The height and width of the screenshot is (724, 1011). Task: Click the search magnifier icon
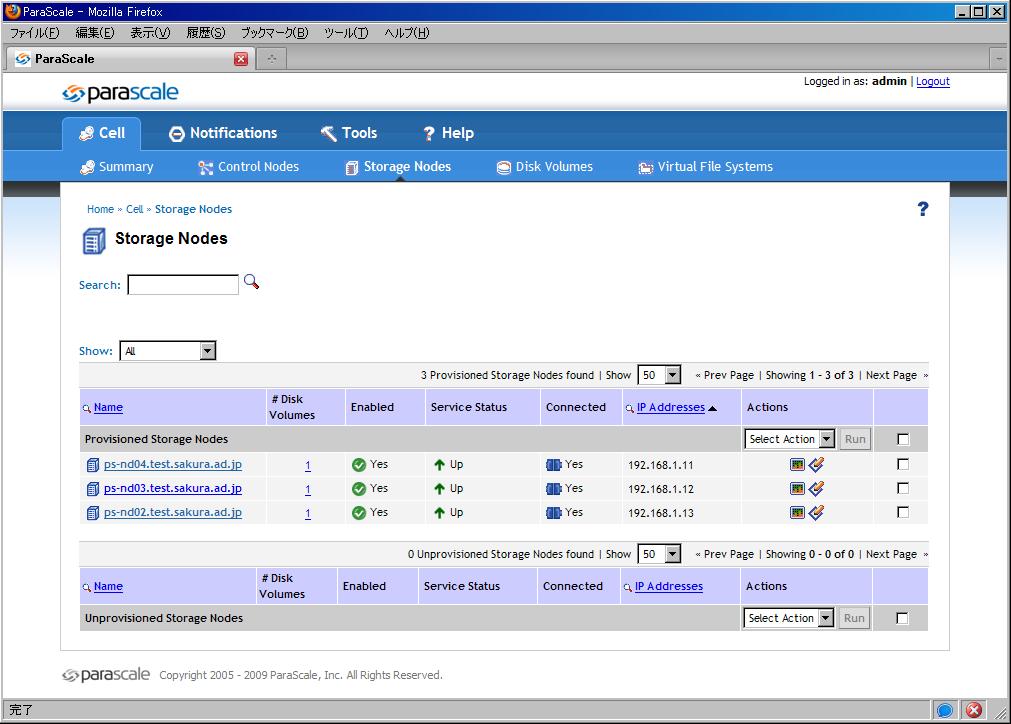click(x=251, y=283)
